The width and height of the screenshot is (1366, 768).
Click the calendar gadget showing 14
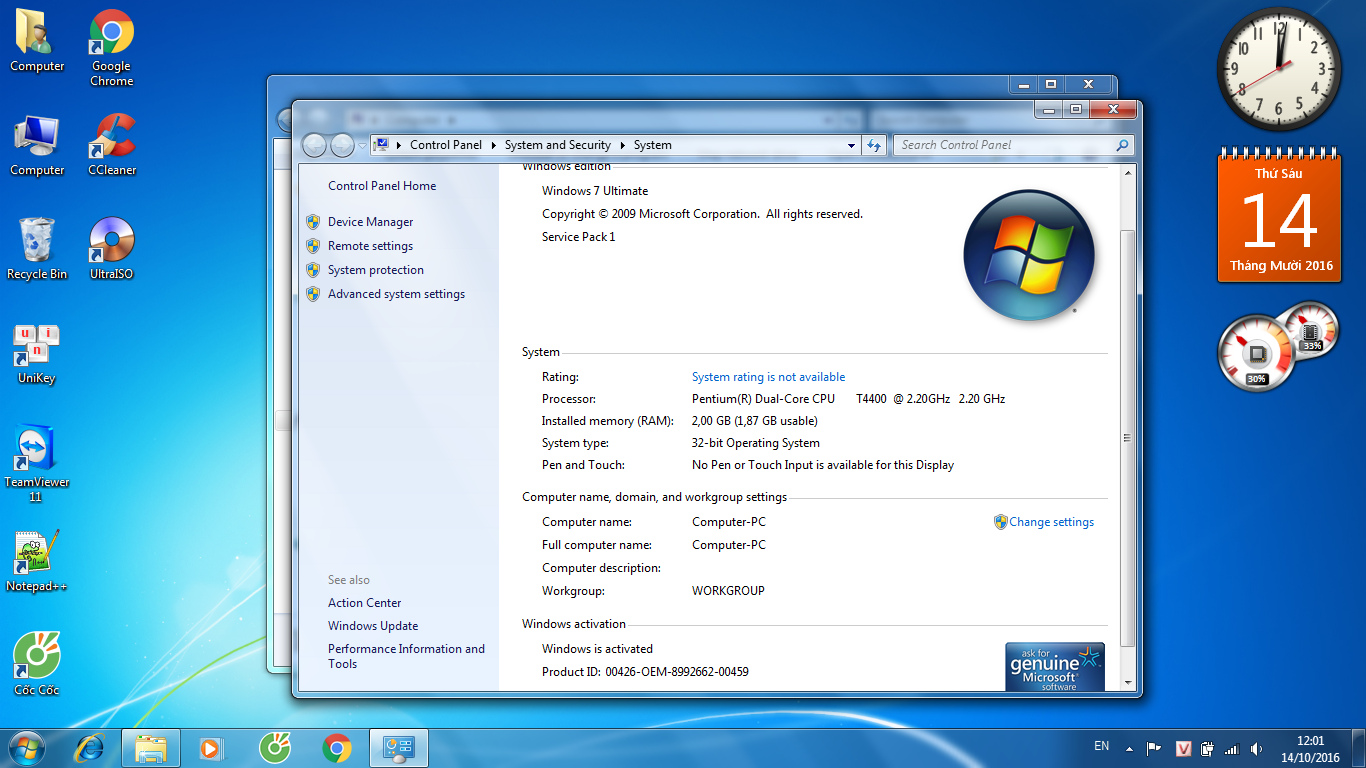click(x=1280, y=216)
